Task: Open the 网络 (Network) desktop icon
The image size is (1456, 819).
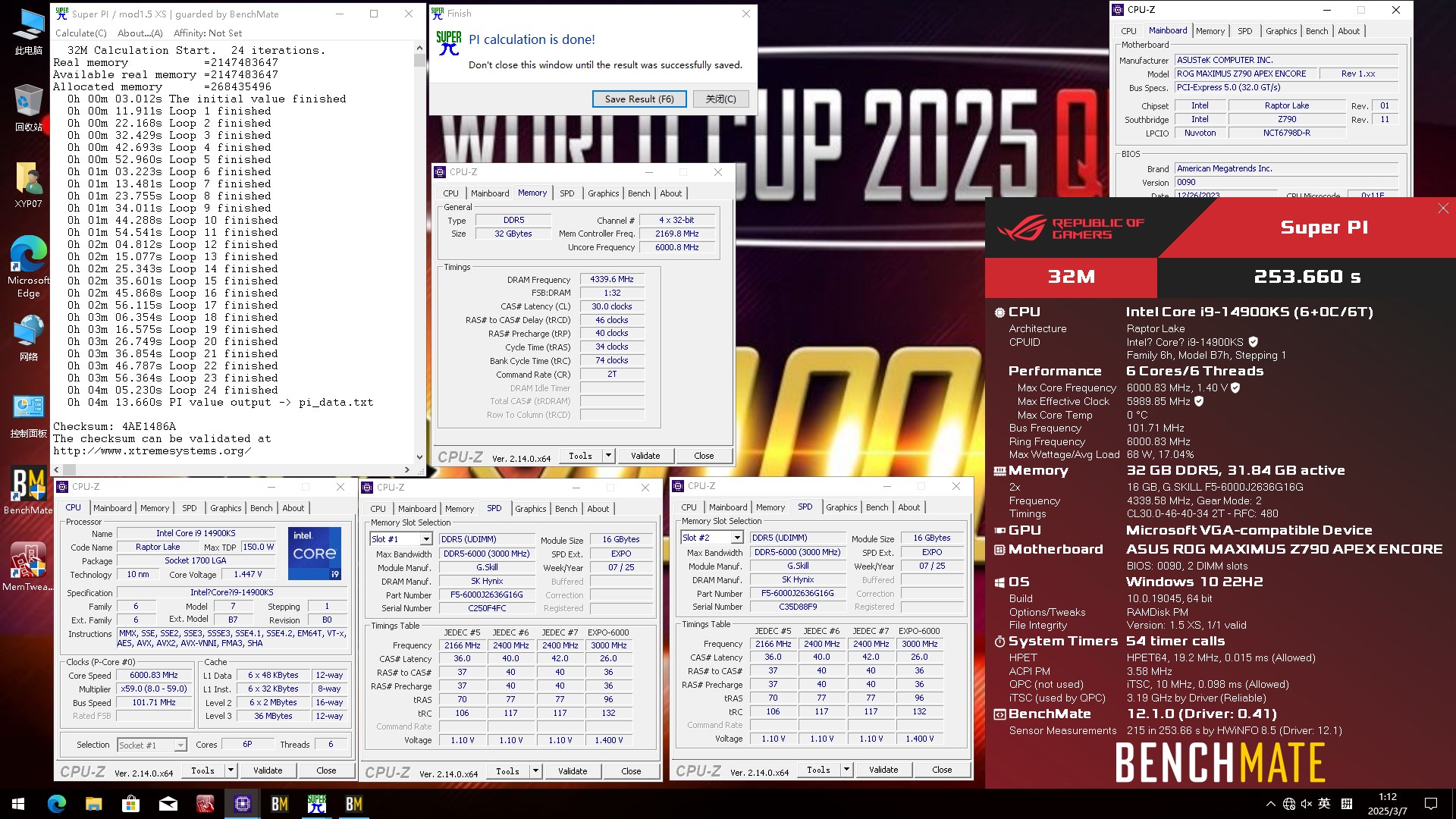Action: (28, 337)
